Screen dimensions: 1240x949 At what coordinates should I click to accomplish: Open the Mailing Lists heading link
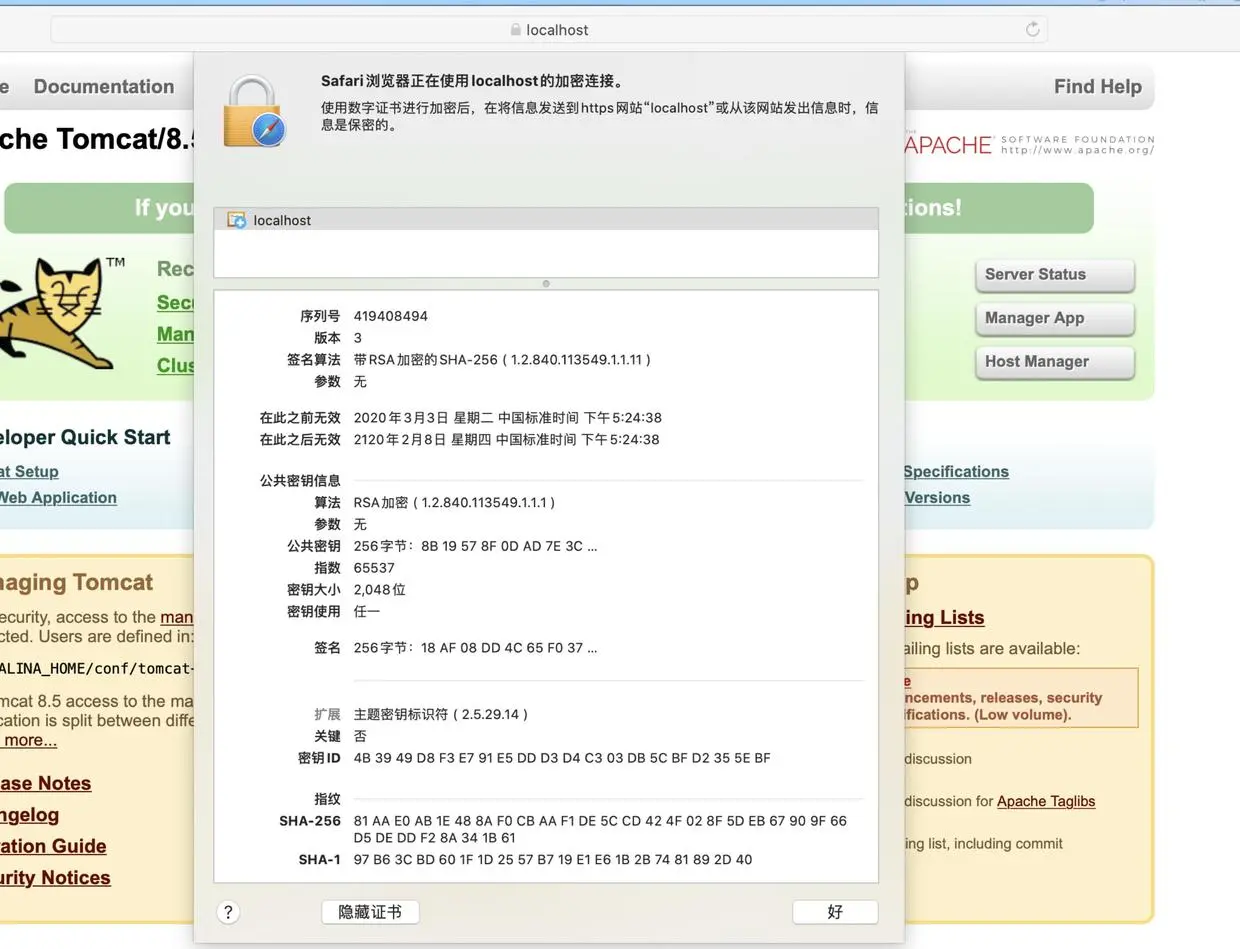(x=944, y=618)
